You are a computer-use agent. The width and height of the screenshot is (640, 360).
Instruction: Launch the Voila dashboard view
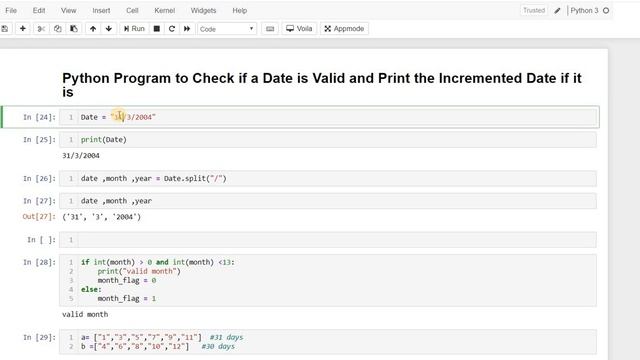[x=299, y=29]
